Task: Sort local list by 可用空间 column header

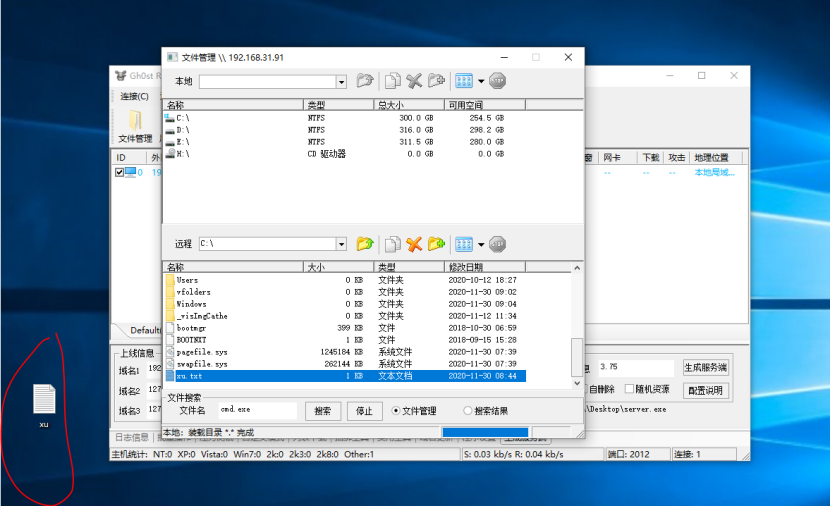Action: (x=485, y=105)
